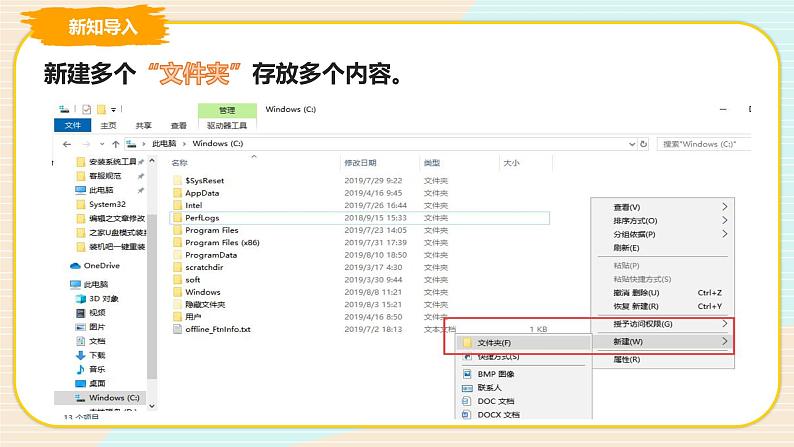The width and height of the screenshot is (794, 447).
Task: Click the Back navigation arrow
Action: pyautogui.click(x=67, y=144)
